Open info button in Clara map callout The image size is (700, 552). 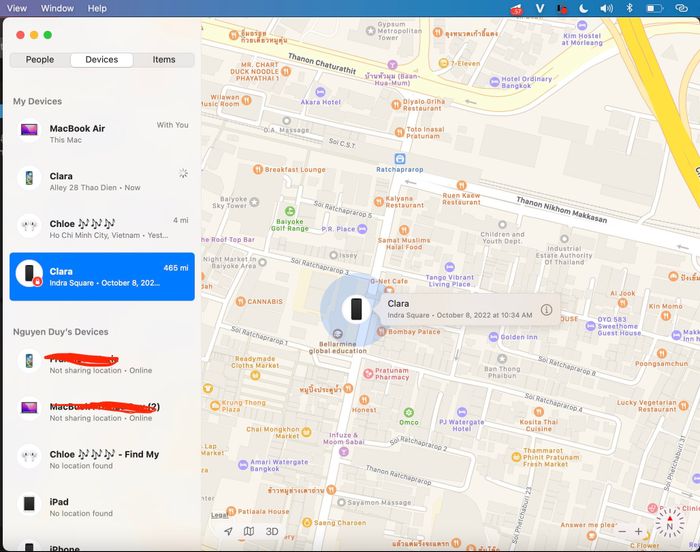[546, 309]
